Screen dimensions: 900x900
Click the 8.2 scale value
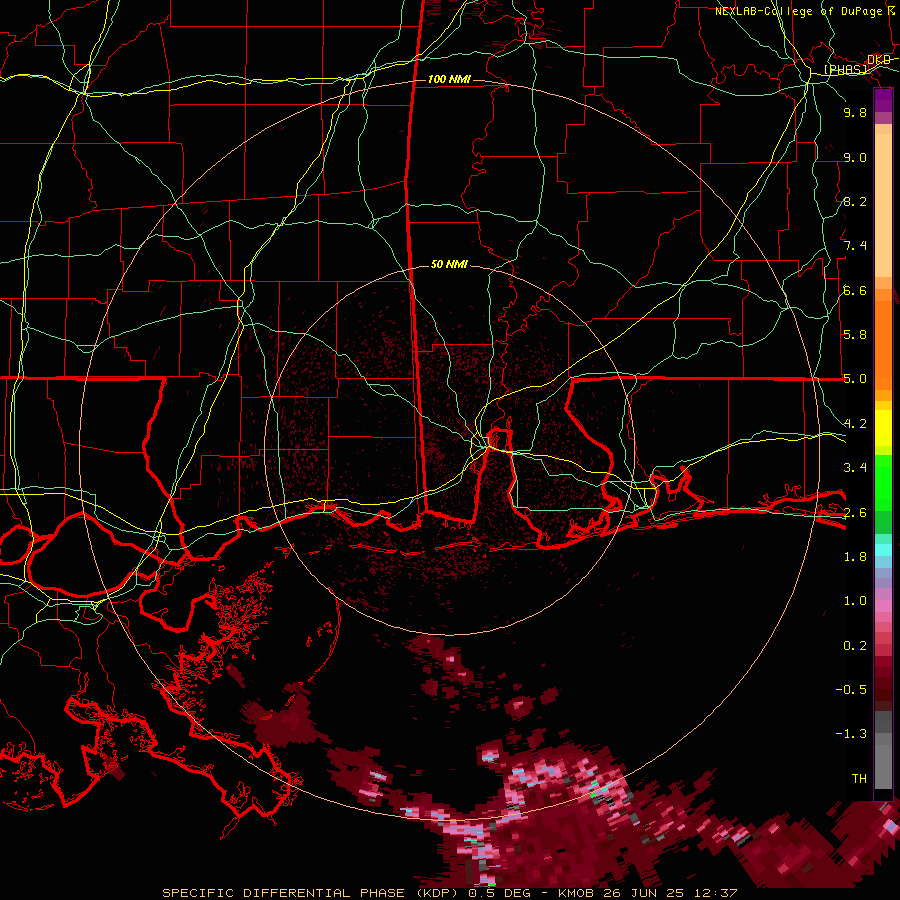pyautogui.click(x=855, y=201)
